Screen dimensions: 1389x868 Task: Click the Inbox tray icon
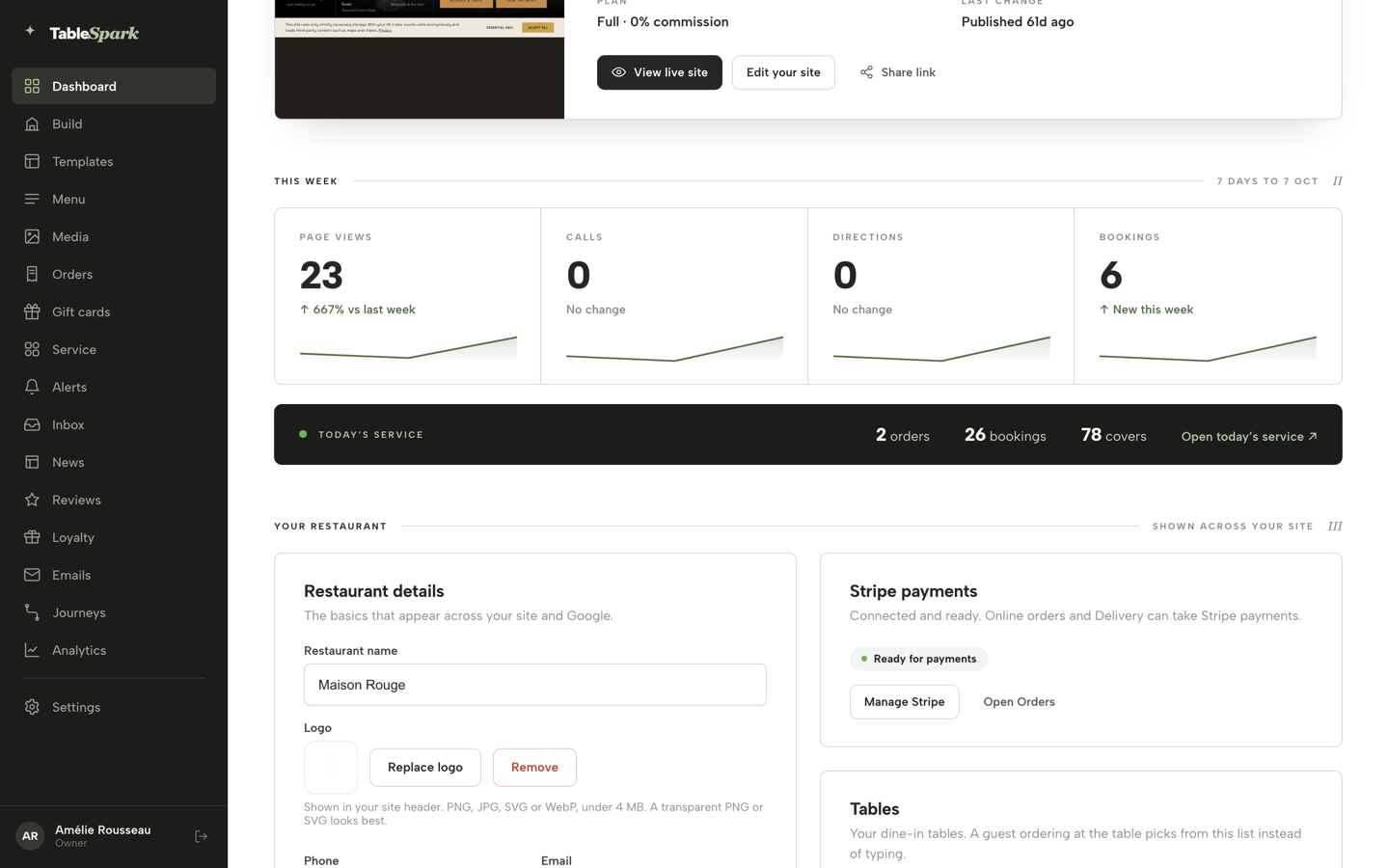click(x=32, y=425)
